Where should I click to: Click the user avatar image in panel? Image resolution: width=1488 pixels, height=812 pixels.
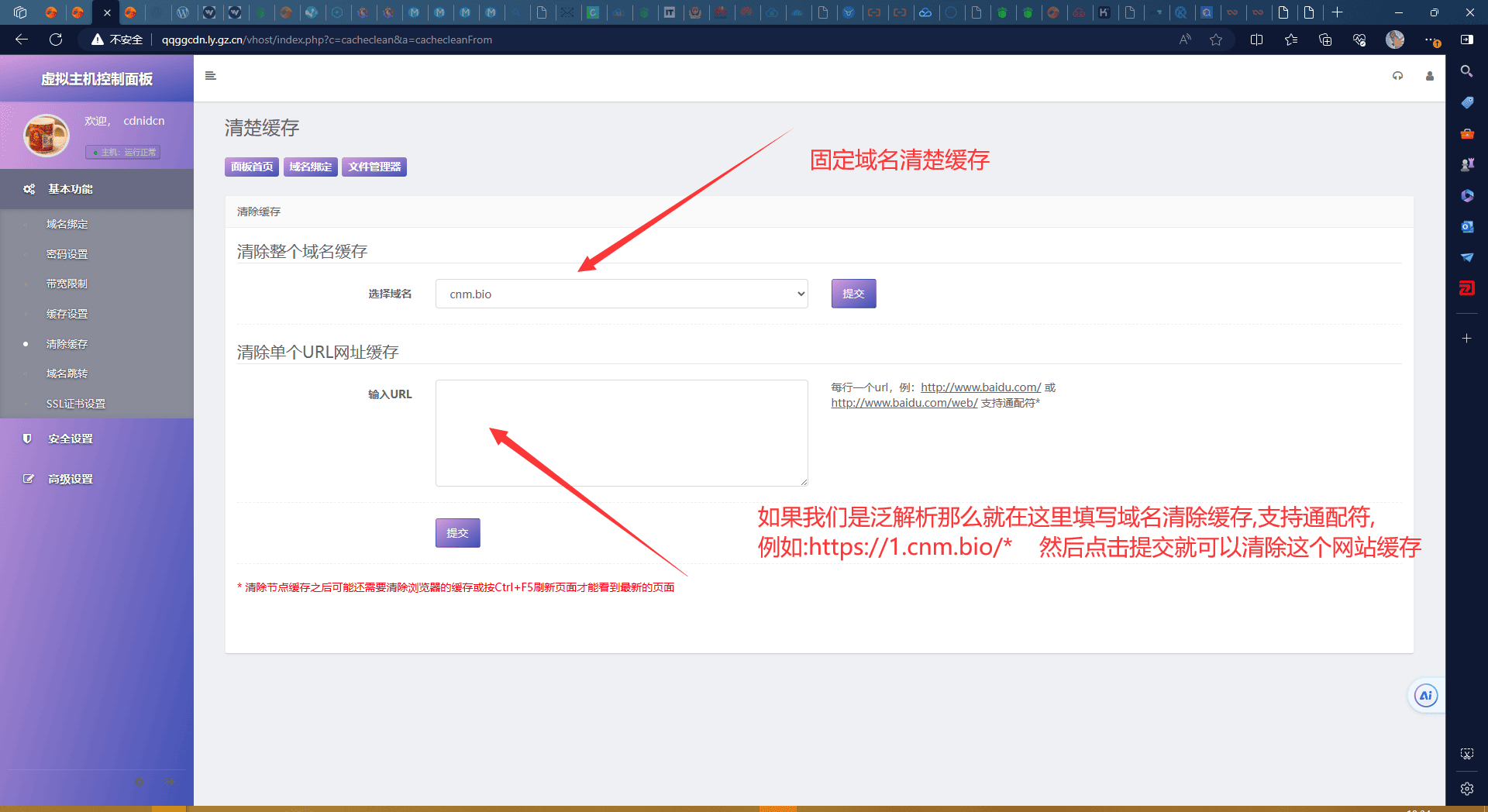coord(46,136)
